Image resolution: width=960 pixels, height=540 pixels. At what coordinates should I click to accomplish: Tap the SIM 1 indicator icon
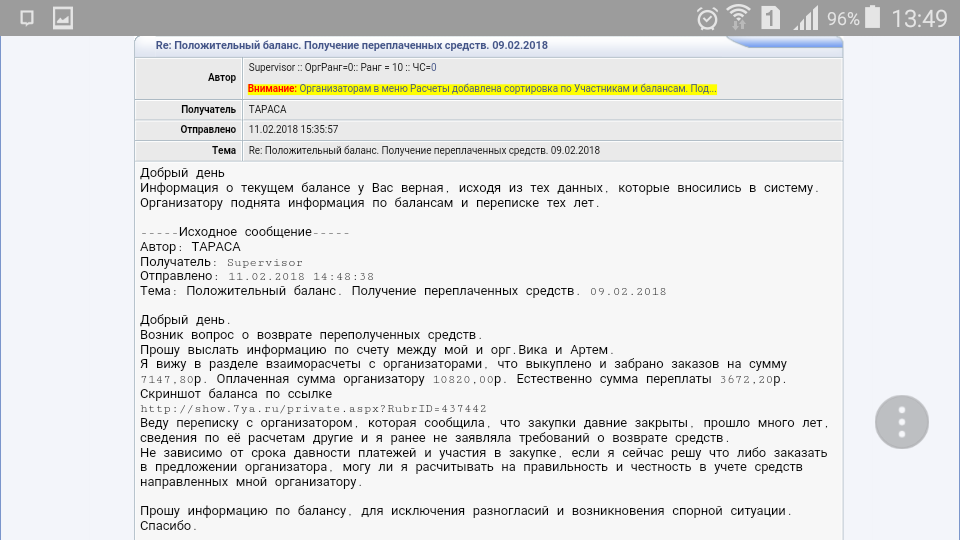(x=771, y=18)
